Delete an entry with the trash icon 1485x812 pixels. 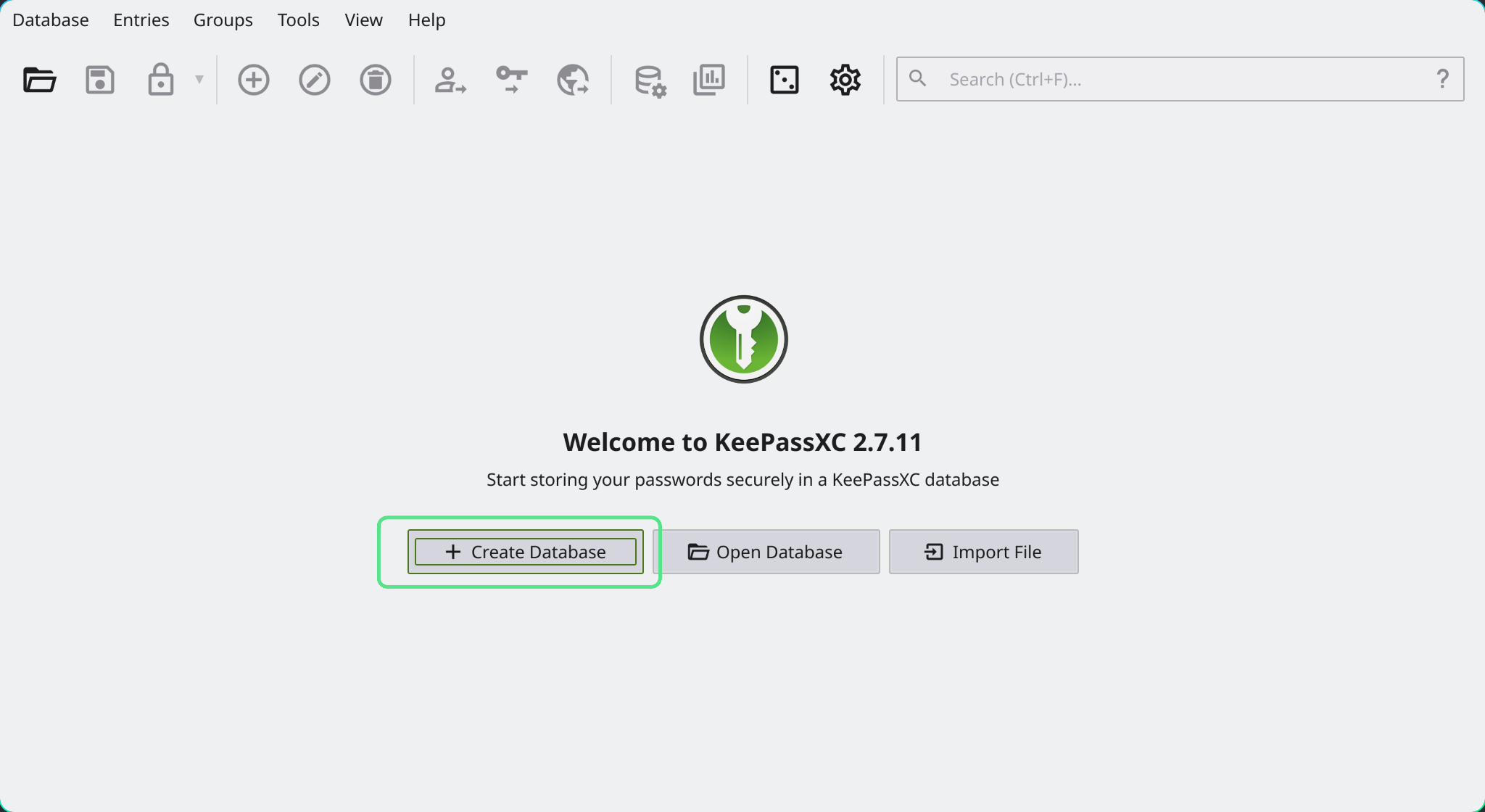[376, 80]
